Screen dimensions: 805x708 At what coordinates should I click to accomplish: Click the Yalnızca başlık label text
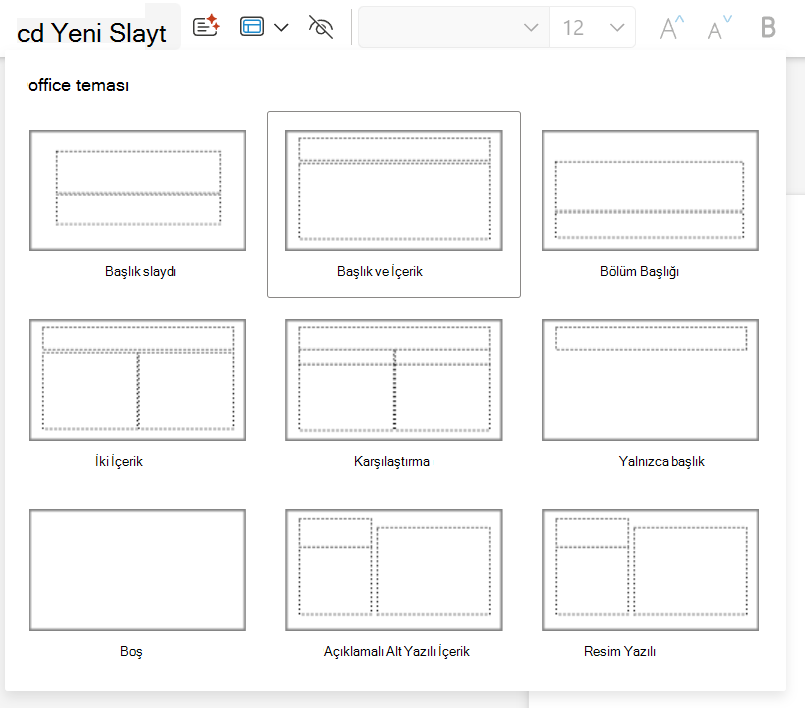[661, 461]
